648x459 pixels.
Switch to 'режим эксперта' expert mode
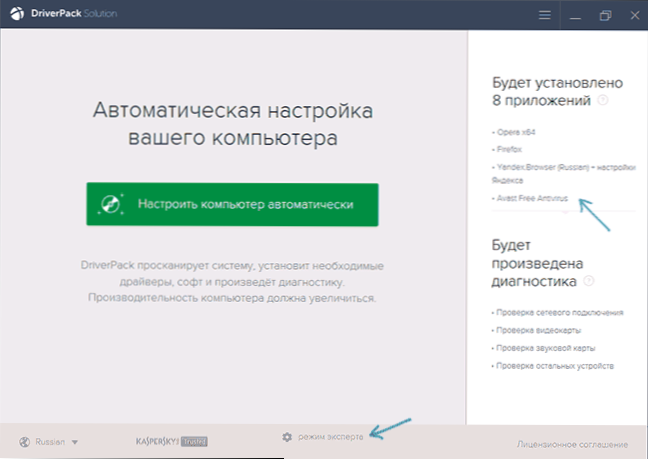click(331, 437)
